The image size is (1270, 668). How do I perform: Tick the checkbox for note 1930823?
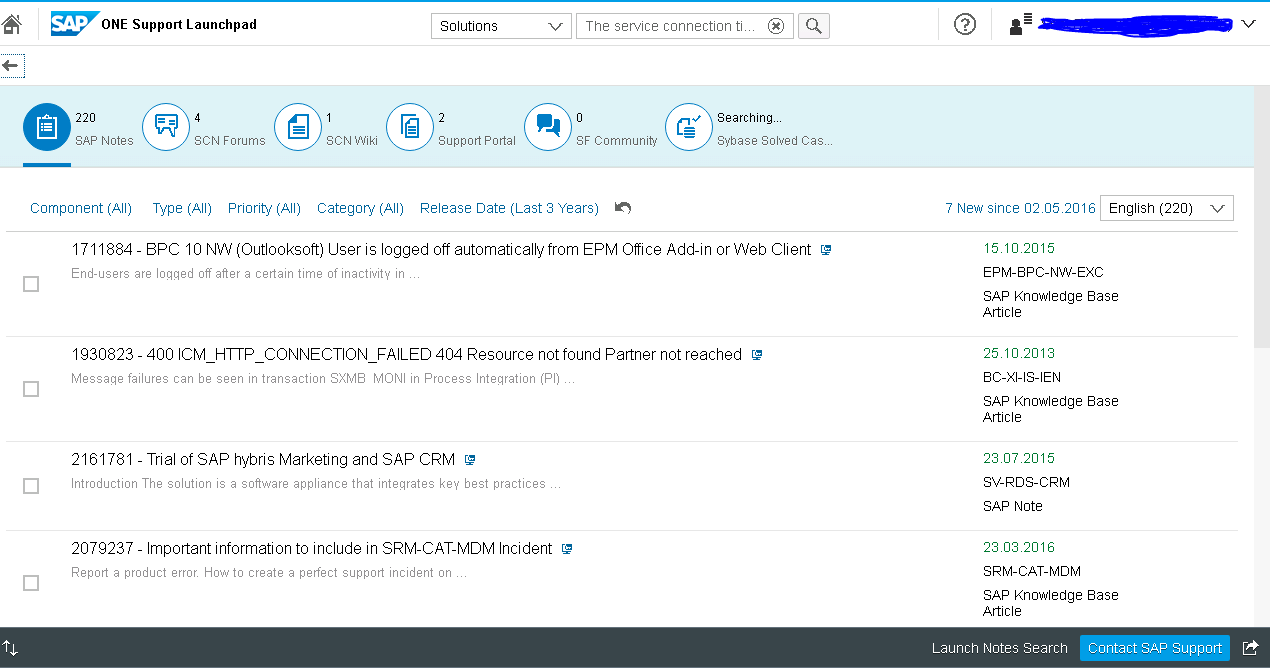pyautogui.click(x=31, y=389)
